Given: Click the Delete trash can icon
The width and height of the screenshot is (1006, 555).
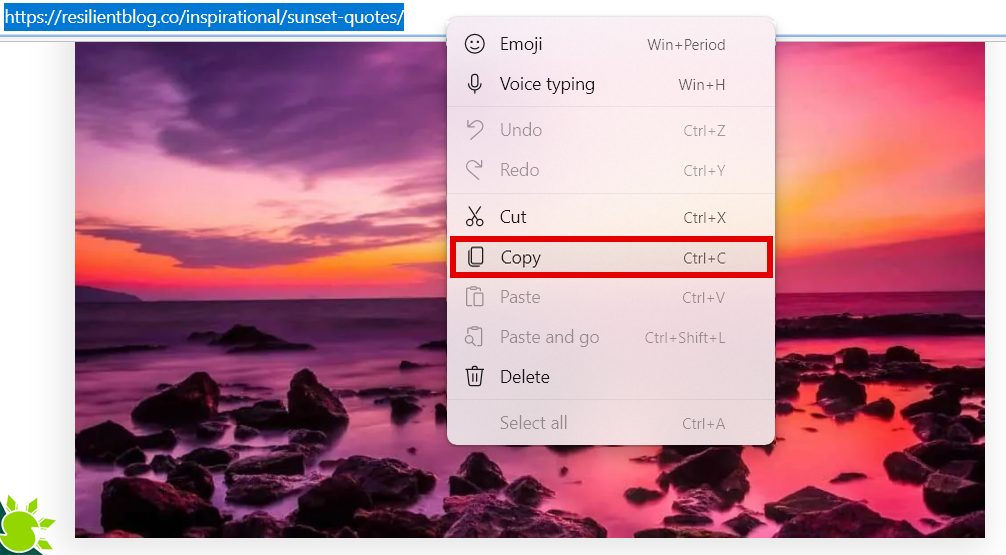Looking at the screenshot, I should (475, 377).
